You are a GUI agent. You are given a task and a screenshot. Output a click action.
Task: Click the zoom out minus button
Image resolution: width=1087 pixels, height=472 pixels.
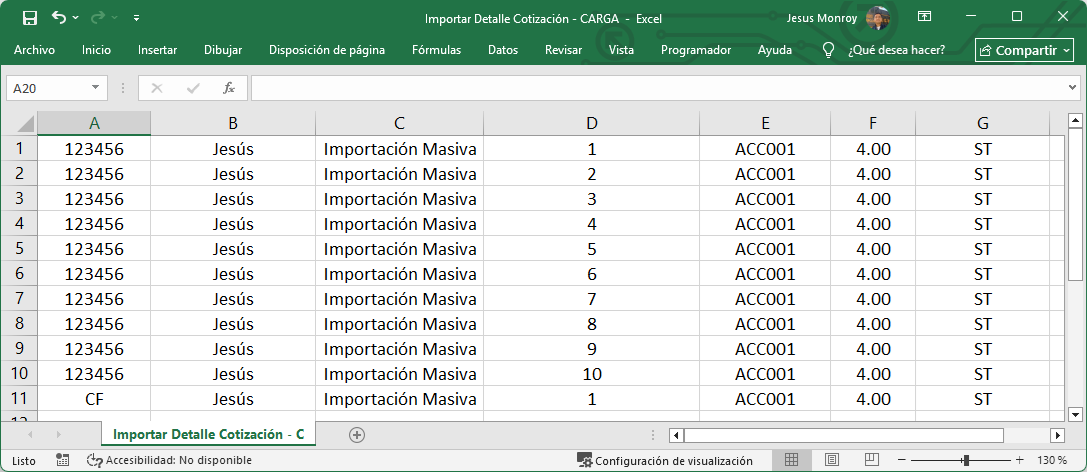pos(901,460)
